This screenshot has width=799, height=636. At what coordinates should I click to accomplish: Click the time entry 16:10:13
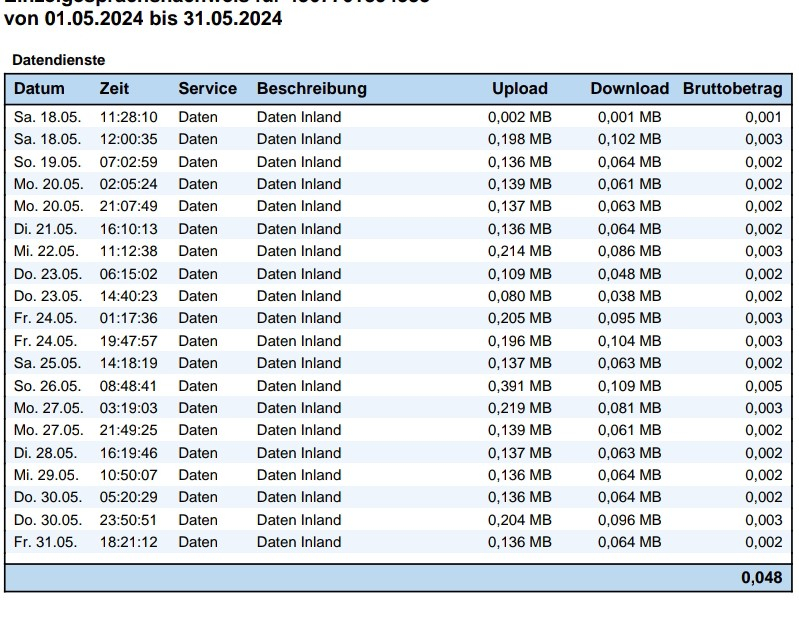point(128,229)
